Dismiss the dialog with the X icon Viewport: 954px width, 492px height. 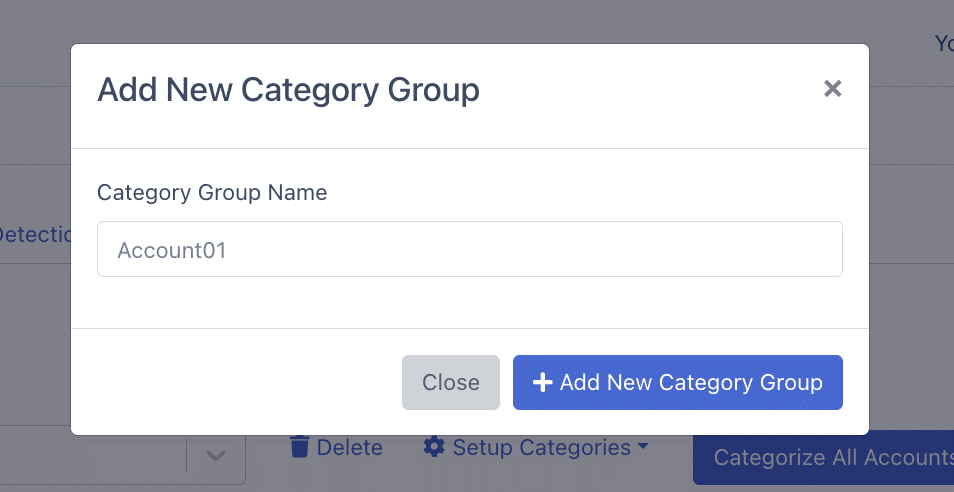832,89
